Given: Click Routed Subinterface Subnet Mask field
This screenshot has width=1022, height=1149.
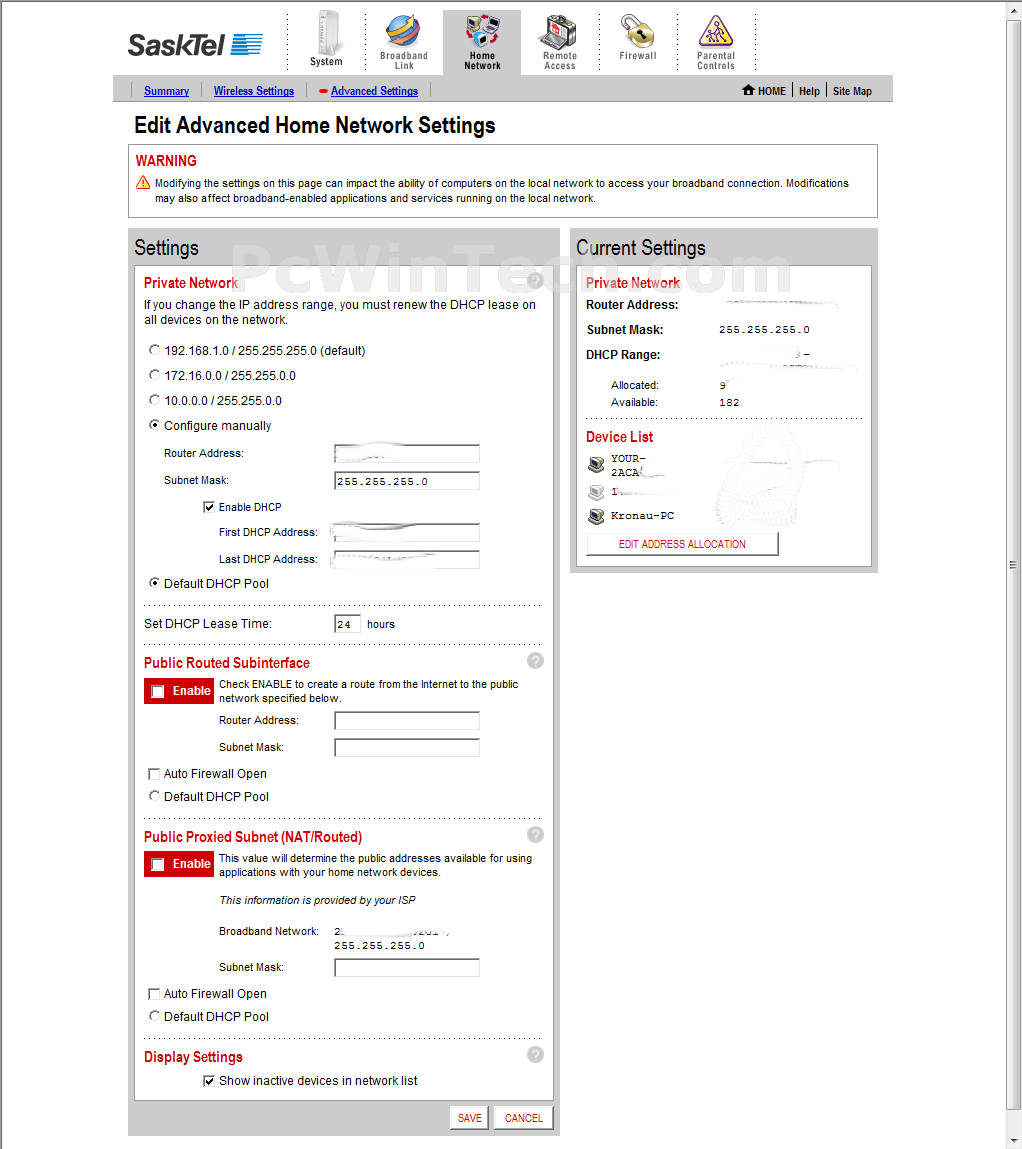Looking at the screenshot, I should pos(407,748).
